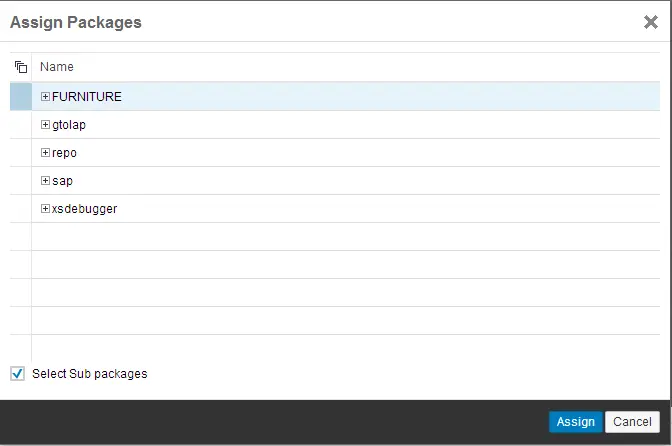Click the row selector cell for gtolap

pyautogui.click(x=21, y=125)
